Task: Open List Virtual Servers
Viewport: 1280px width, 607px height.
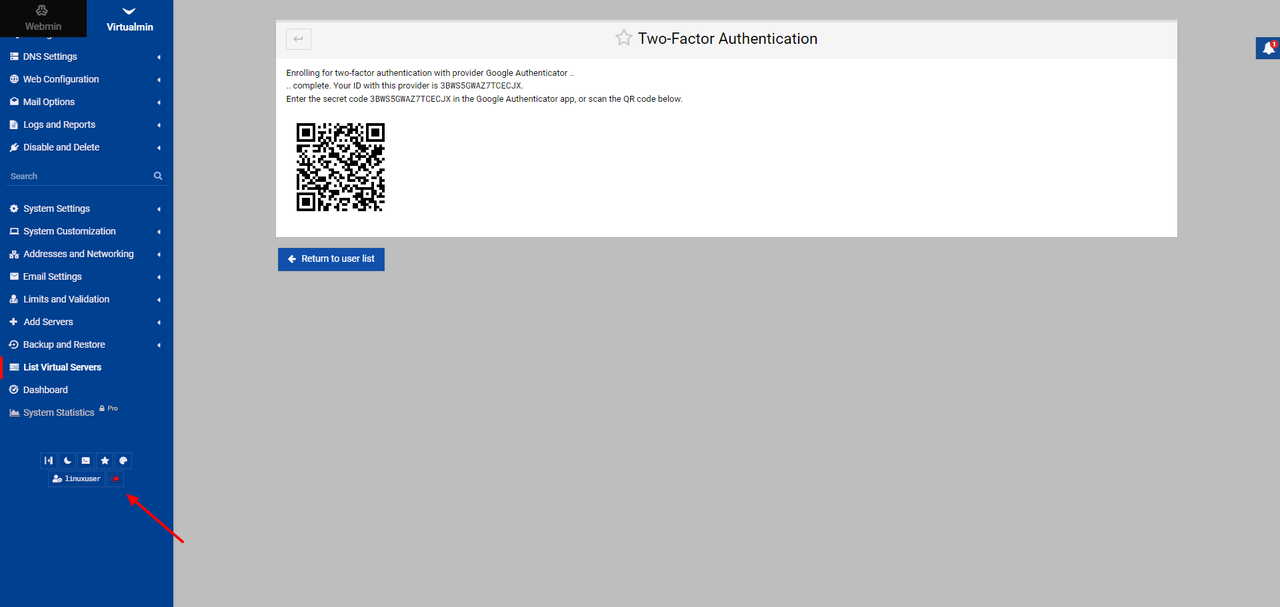Action: (x=62, y=367)
